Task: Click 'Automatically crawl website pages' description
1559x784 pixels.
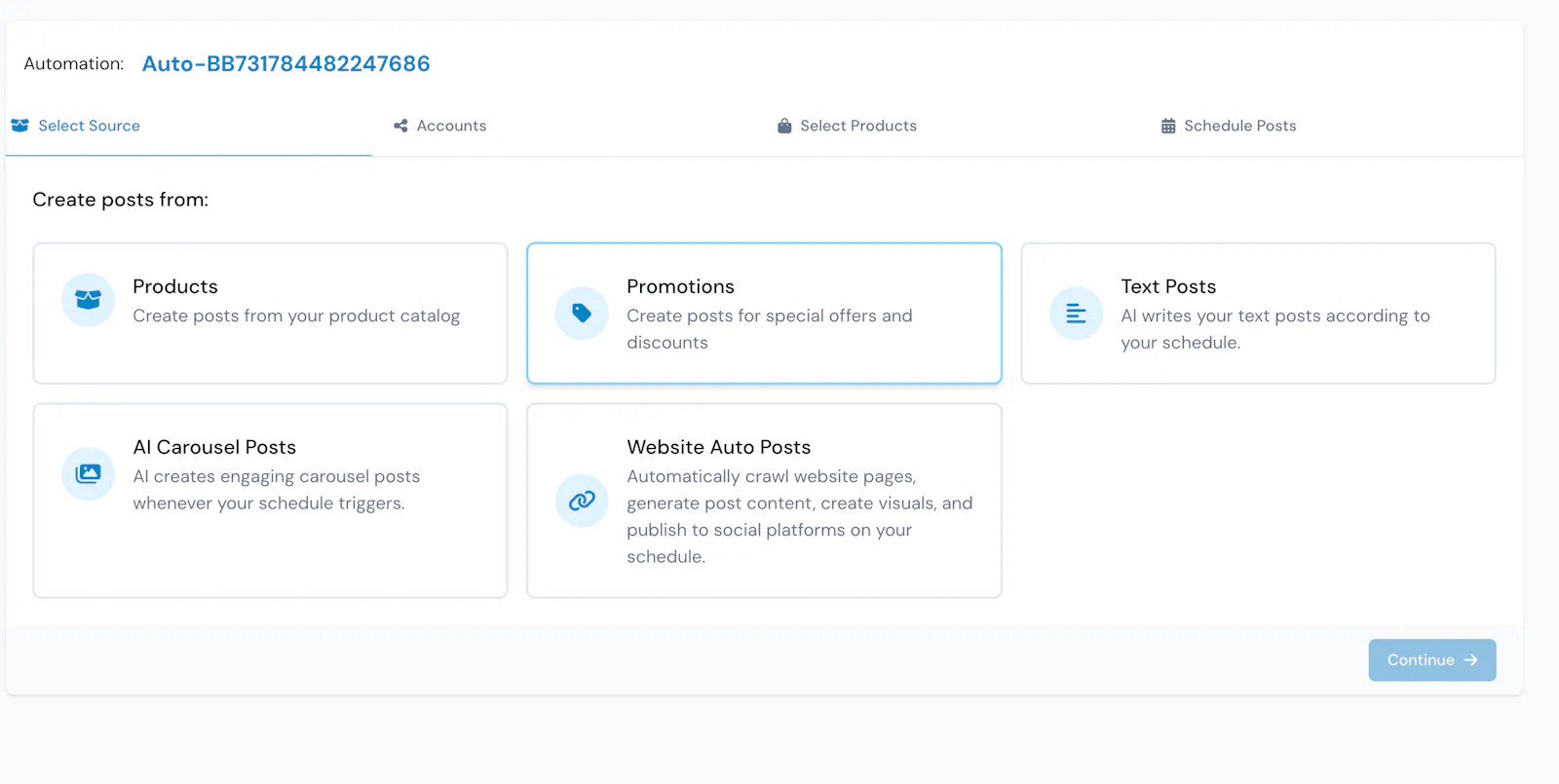Action: coord(800,516)
